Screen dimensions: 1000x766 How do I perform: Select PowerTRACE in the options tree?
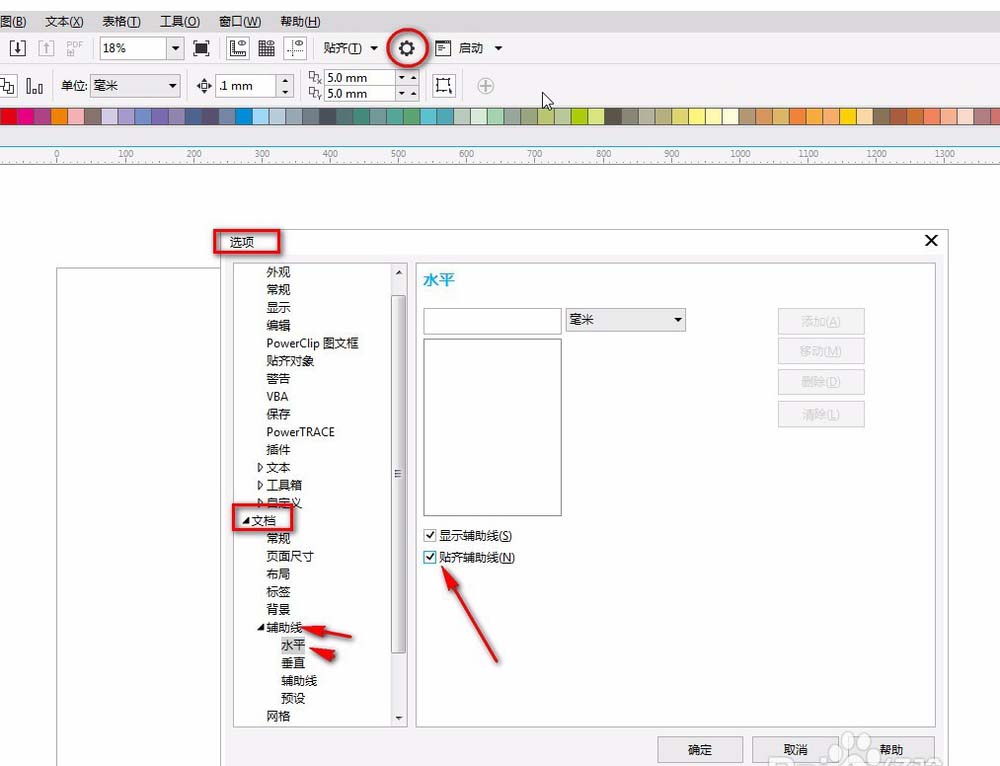coord(300,432)
